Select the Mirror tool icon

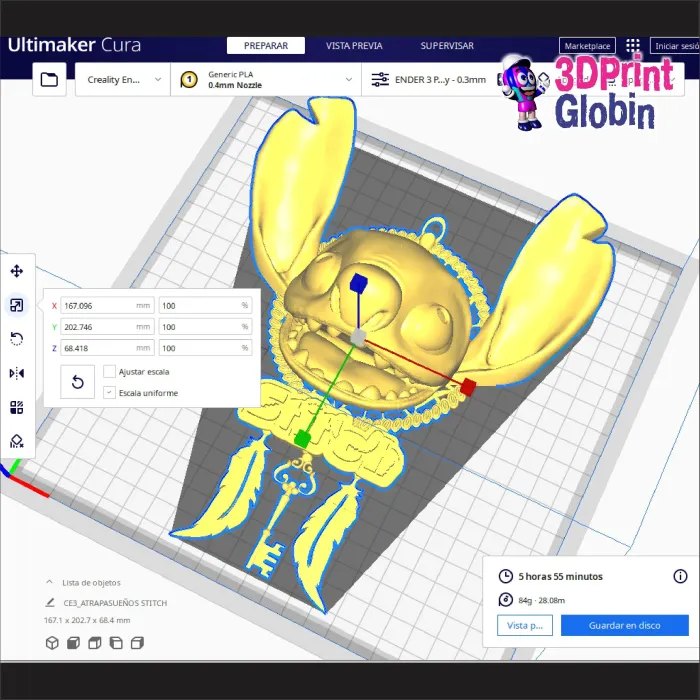(17, 373)
